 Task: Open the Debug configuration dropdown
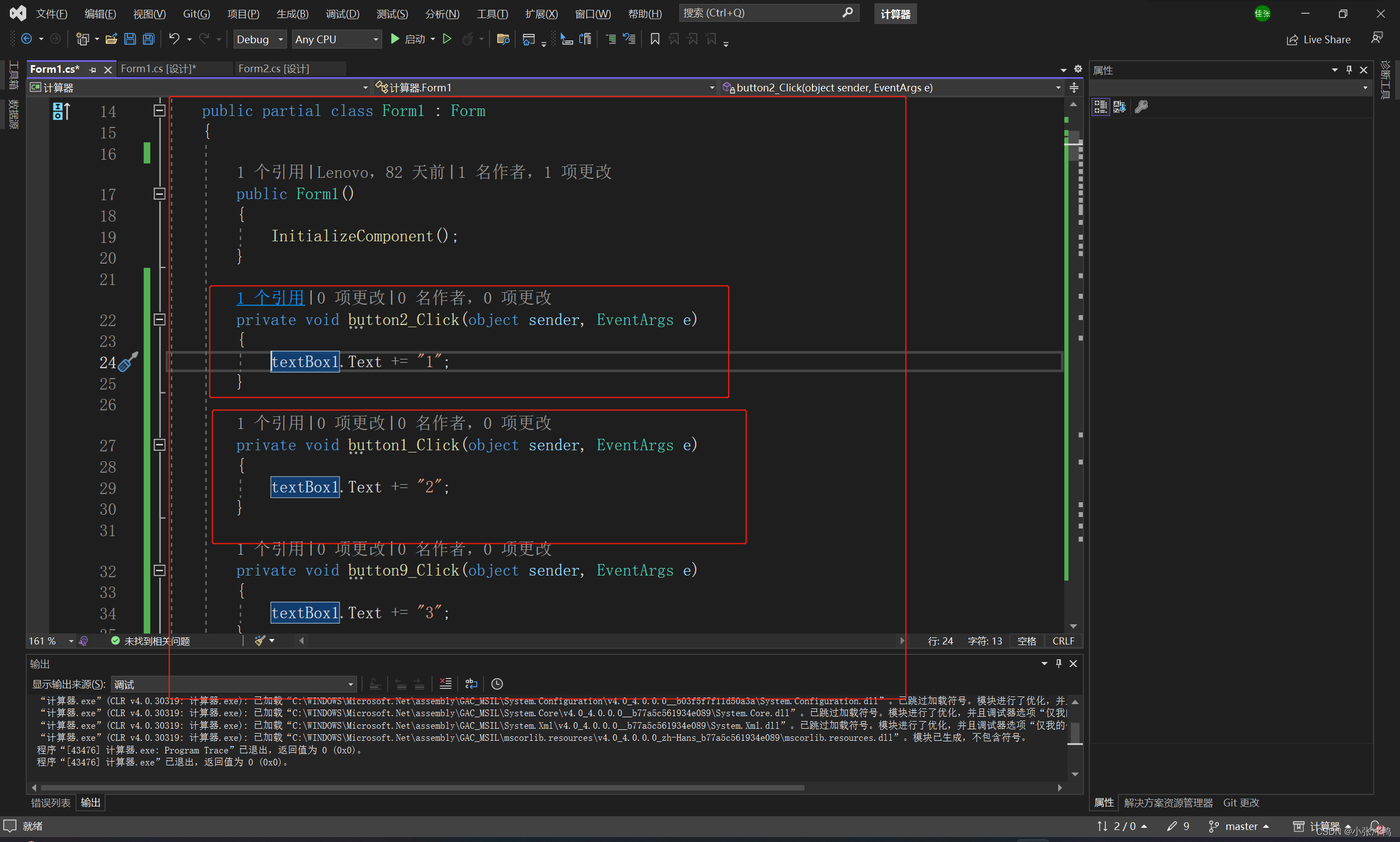(x=260, y=39)
